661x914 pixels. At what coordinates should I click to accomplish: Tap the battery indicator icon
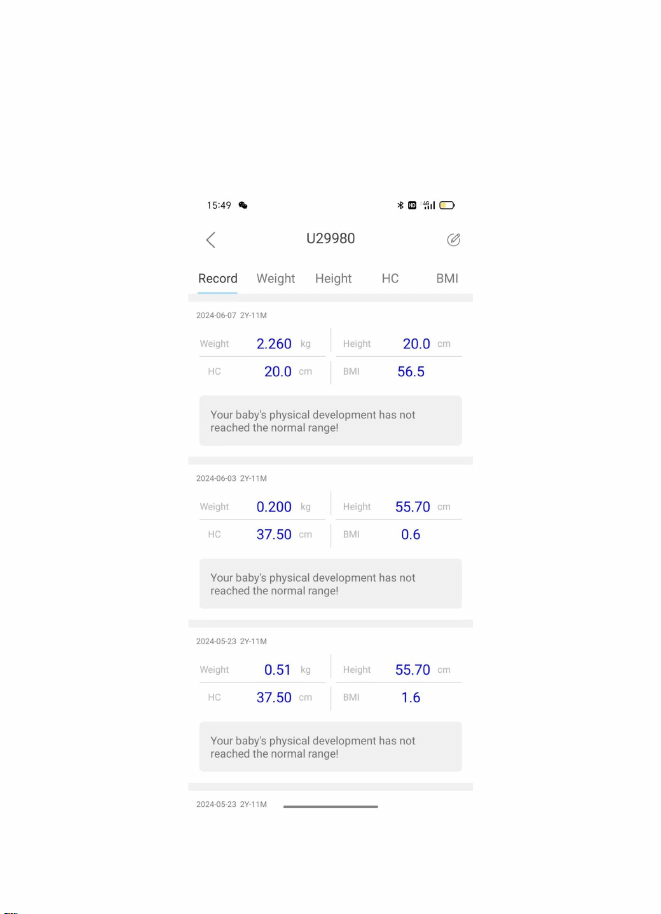click(x=447, y=205)
